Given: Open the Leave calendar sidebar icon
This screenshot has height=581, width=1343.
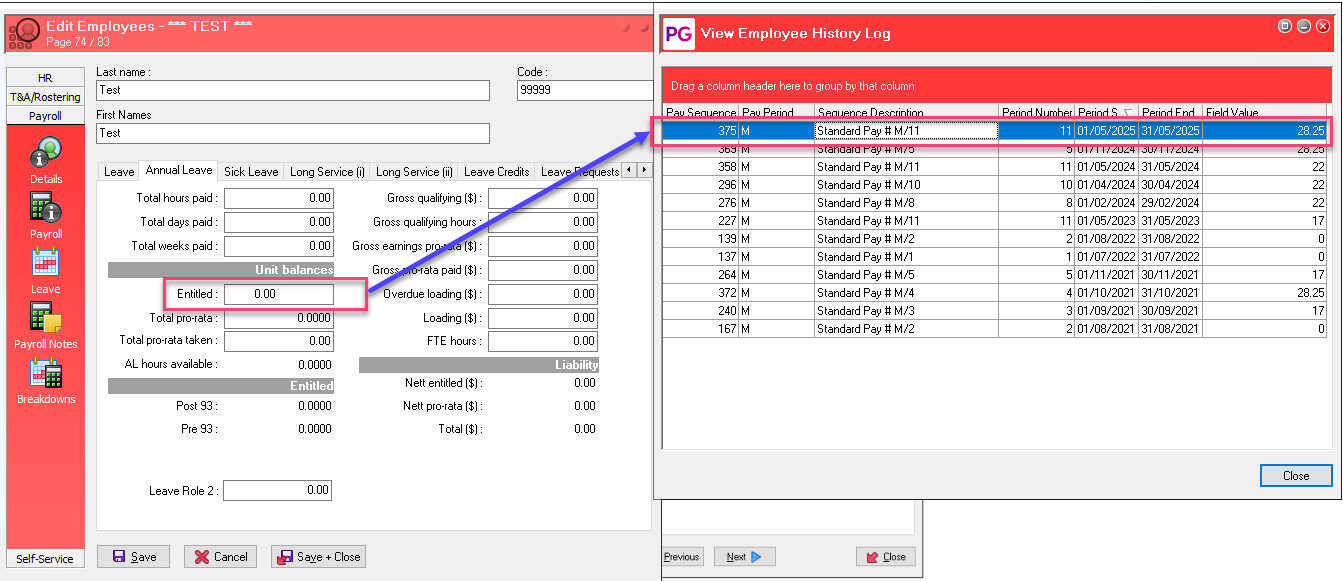Looking at the screenshot, I should coord(46,262).
